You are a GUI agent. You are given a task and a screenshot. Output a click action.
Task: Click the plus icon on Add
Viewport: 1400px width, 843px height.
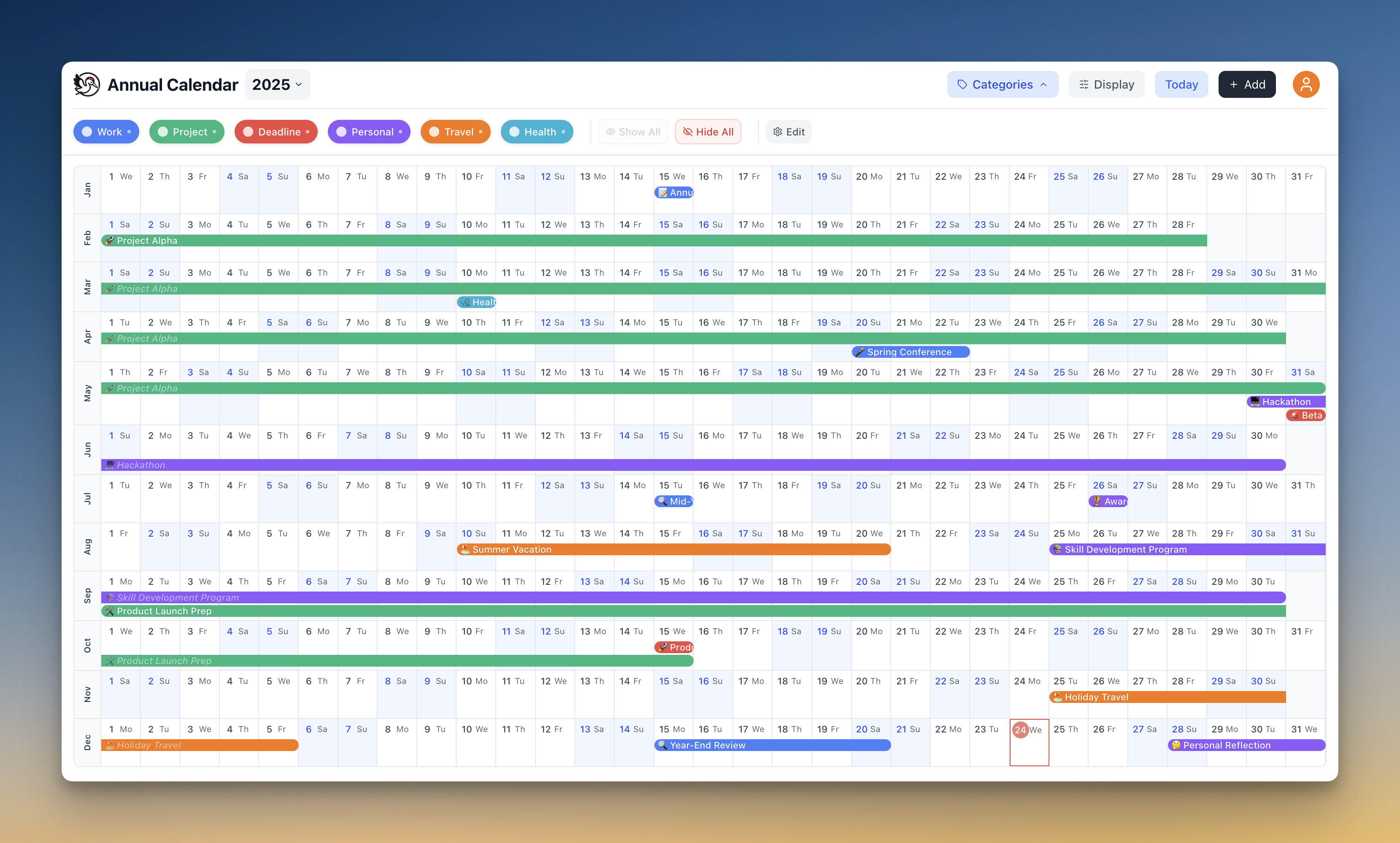[x=1234, y=84]
